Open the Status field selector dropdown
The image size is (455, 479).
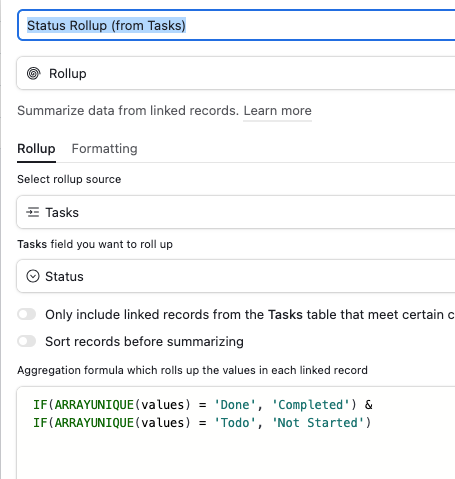coord(236,276)
